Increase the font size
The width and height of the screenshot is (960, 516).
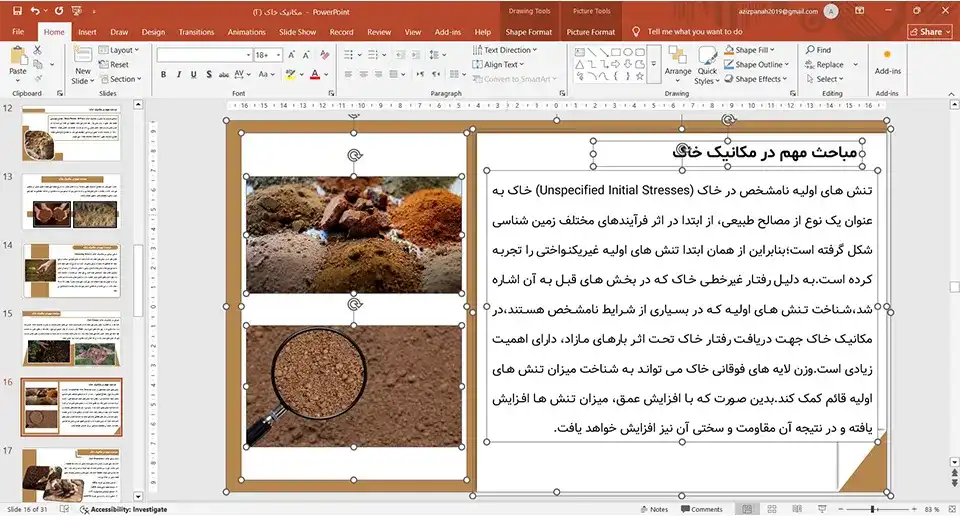291,55
